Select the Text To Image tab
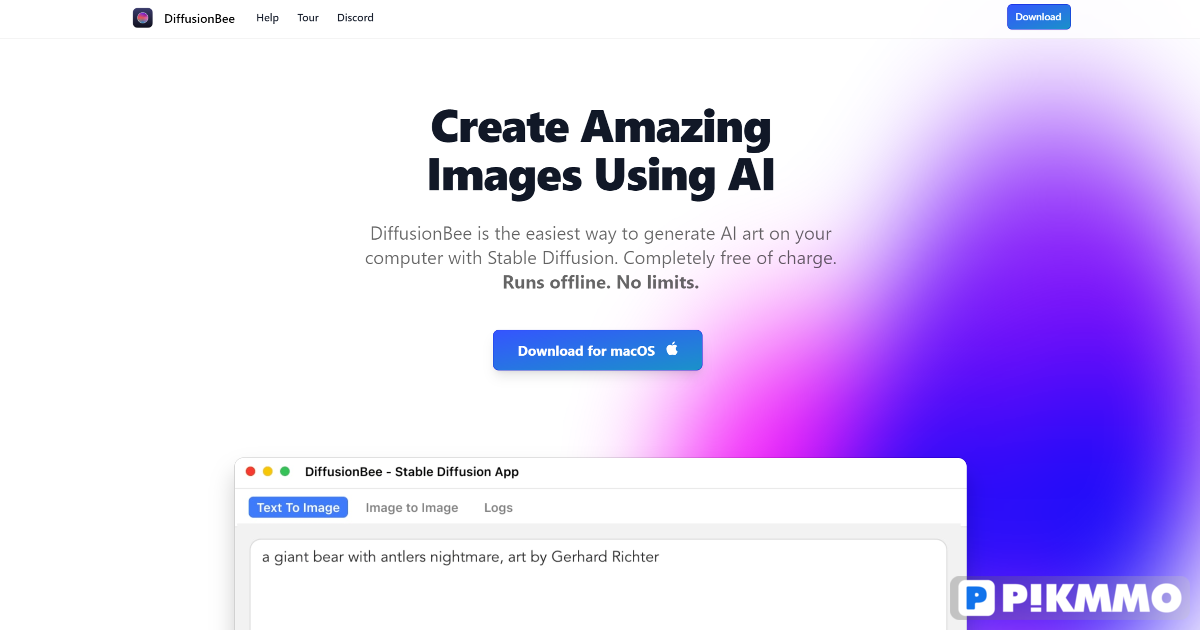 click(298, 508)
